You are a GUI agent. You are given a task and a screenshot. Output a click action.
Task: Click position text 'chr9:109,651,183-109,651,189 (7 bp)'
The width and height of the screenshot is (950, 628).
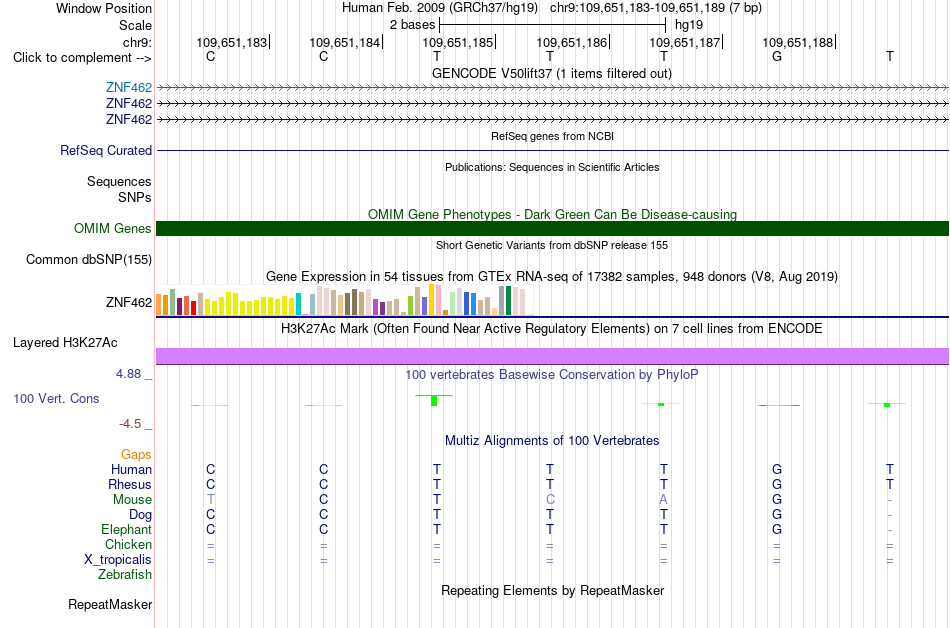tap(656, 8)
